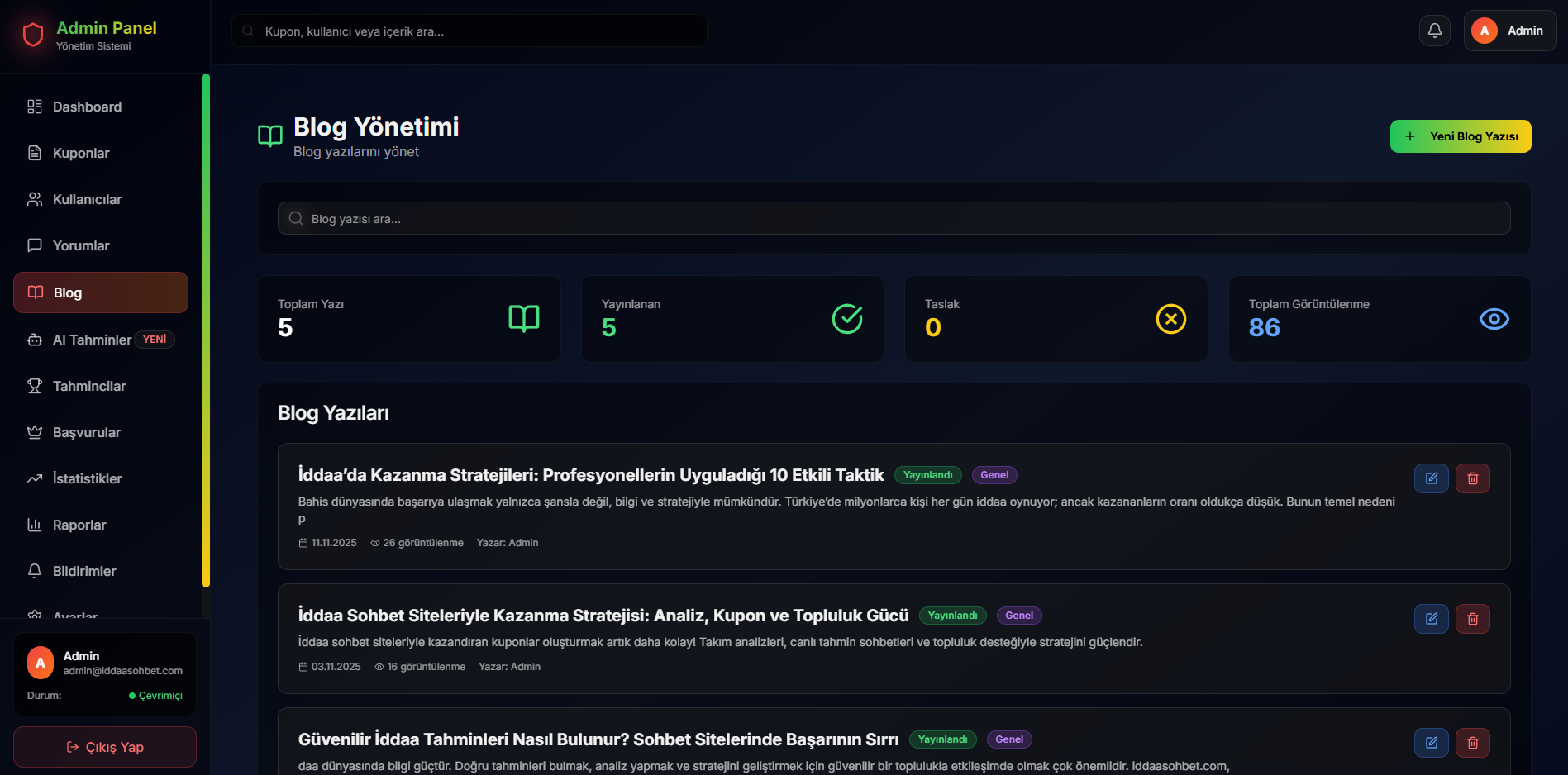Edit the Güvenilir İddaa Tahminleri post

point(1431,743)
